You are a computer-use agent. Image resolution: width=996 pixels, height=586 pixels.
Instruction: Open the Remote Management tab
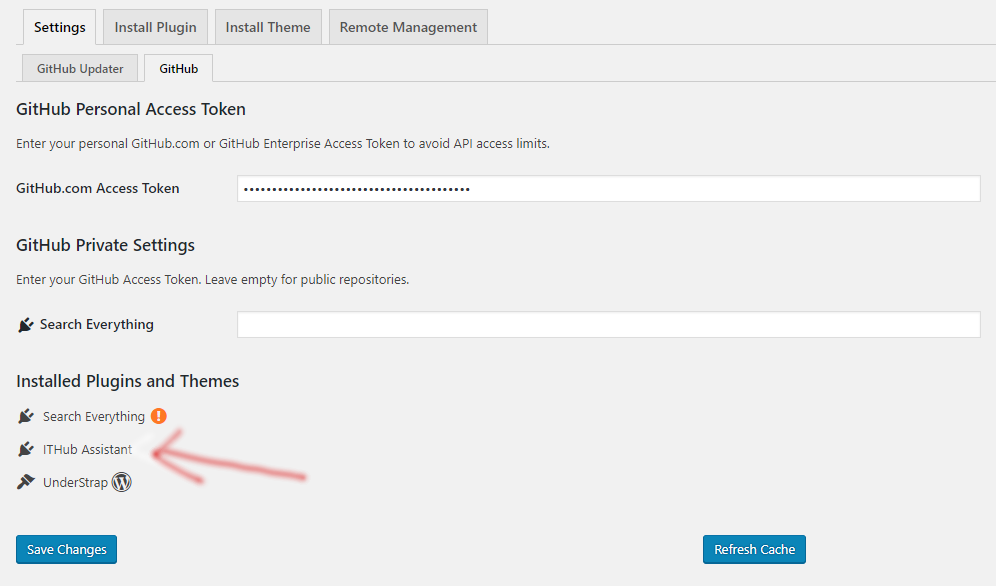(408, 27)
